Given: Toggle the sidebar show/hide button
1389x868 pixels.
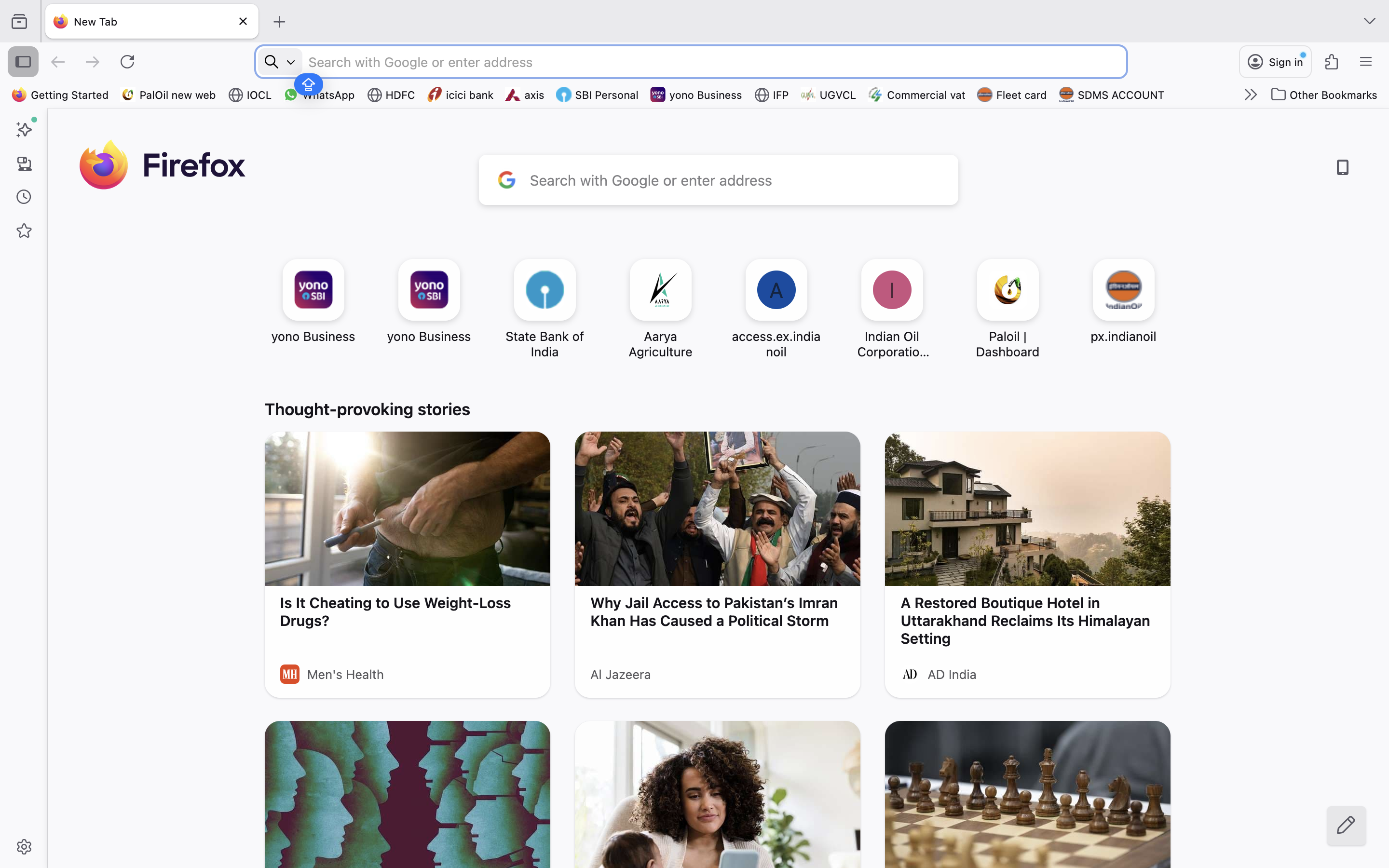Looking at the screenshot, I should tap(23, 61).
